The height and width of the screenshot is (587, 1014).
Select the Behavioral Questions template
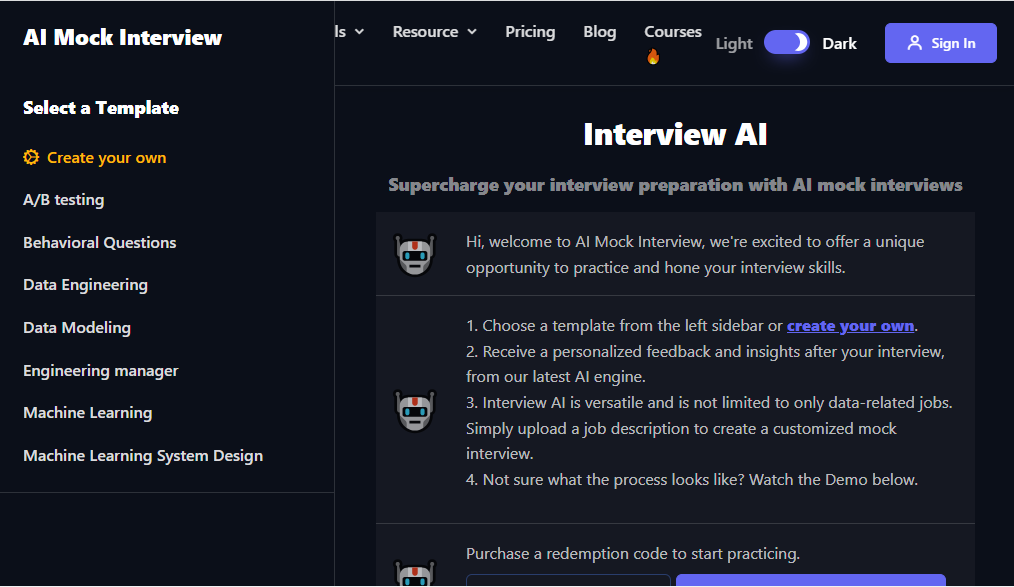99,242
